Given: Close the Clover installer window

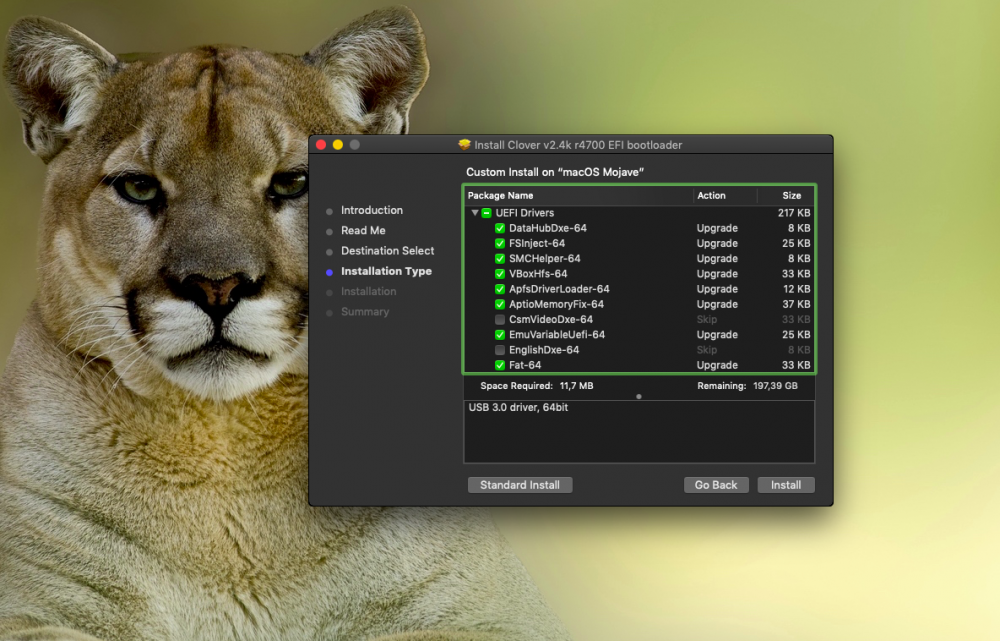Looking at the screenshot, I should (321, 145).
